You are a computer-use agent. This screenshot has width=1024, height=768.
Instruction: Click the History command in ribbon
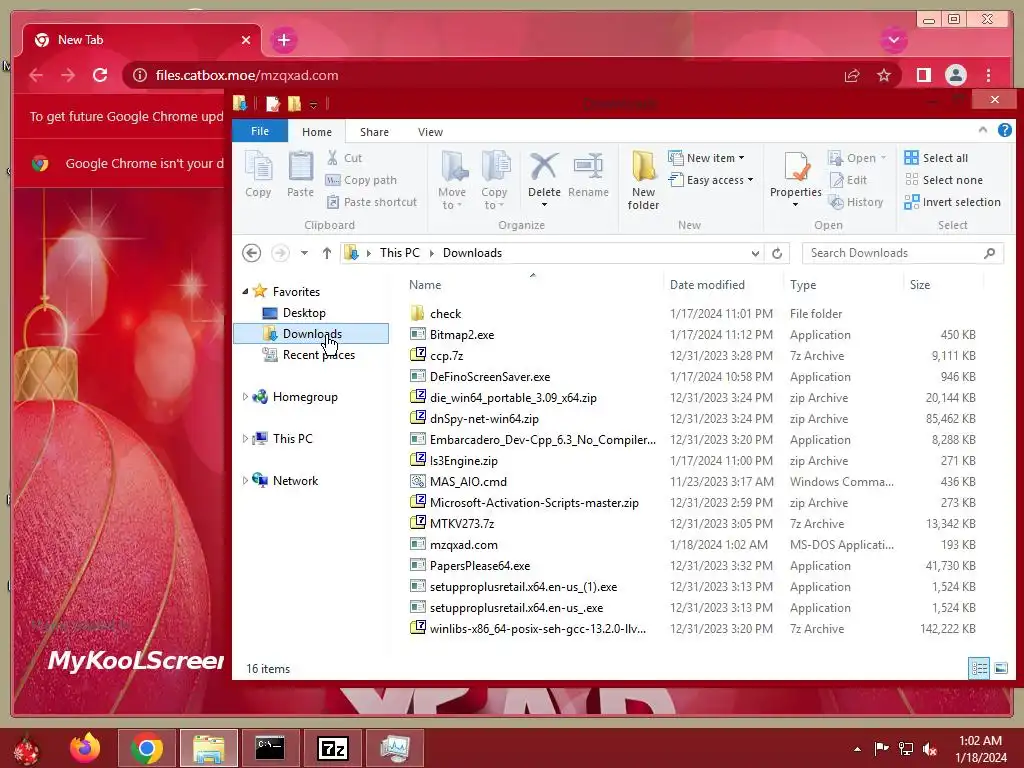[x=856, y=202]
